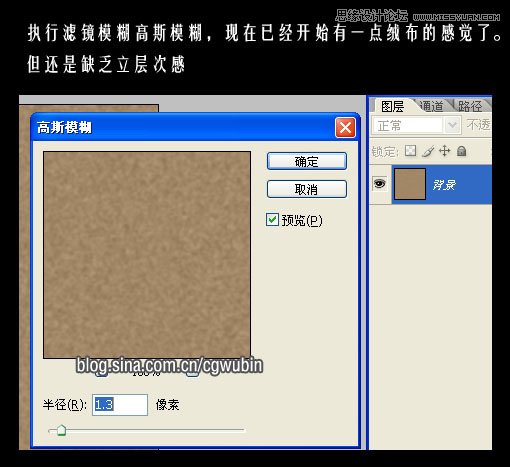Viewport: 510px width, 467px height.
Task: Toggle lock all padlock icon
Action: (462, 151)
